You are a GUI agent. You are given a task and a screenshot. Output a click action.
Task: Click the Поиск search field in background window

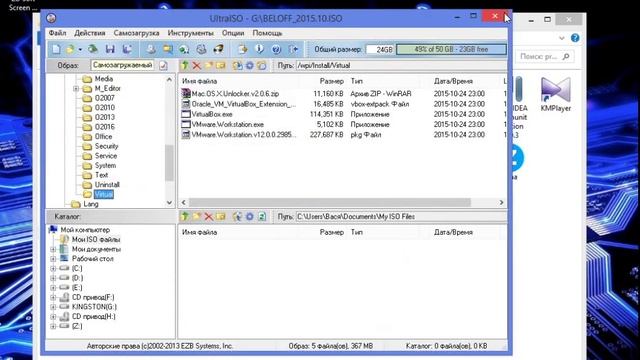click(544, 57)
